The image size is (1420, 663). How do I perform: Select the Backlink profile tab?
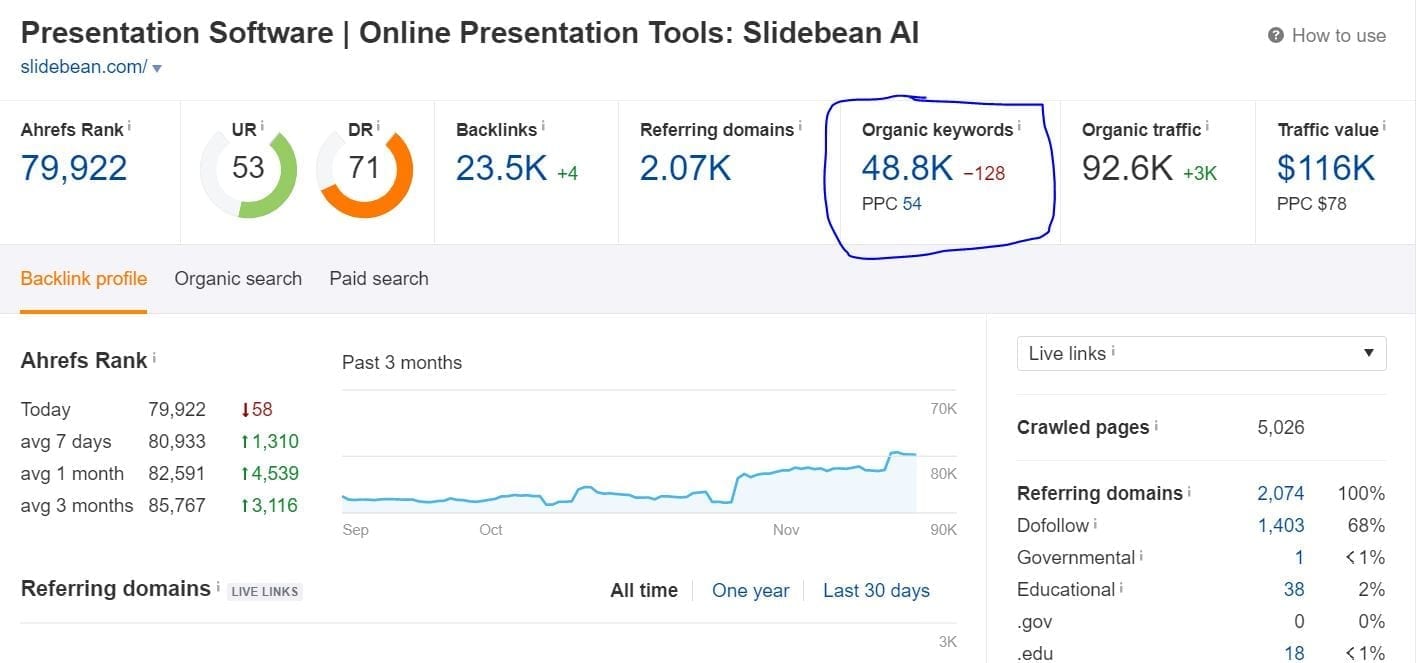(84, 279)
